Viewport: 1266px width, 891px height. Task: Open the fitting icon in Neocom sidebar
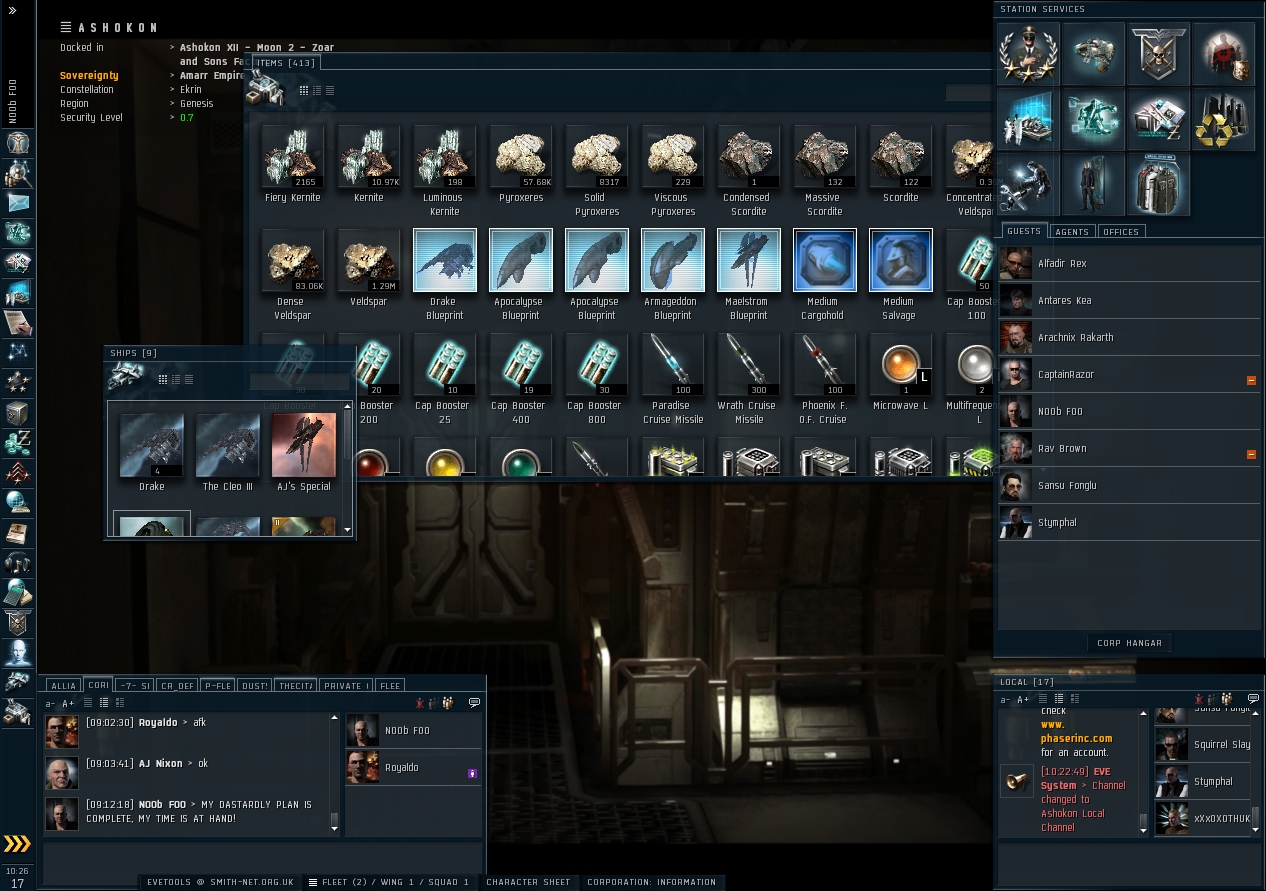pyautogui.click(x=17, y=233)
